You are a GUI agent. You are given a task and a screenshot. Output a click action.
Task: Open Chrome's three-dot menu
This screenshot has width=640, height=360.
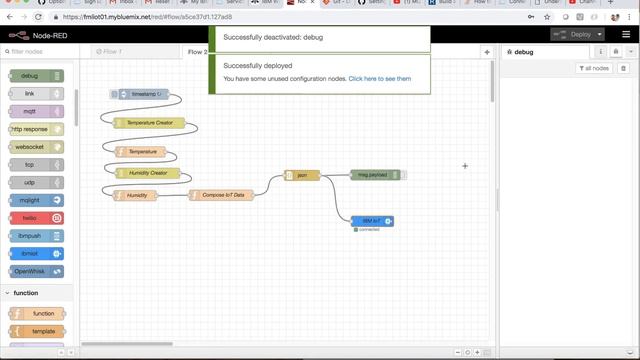coord(629,17)
